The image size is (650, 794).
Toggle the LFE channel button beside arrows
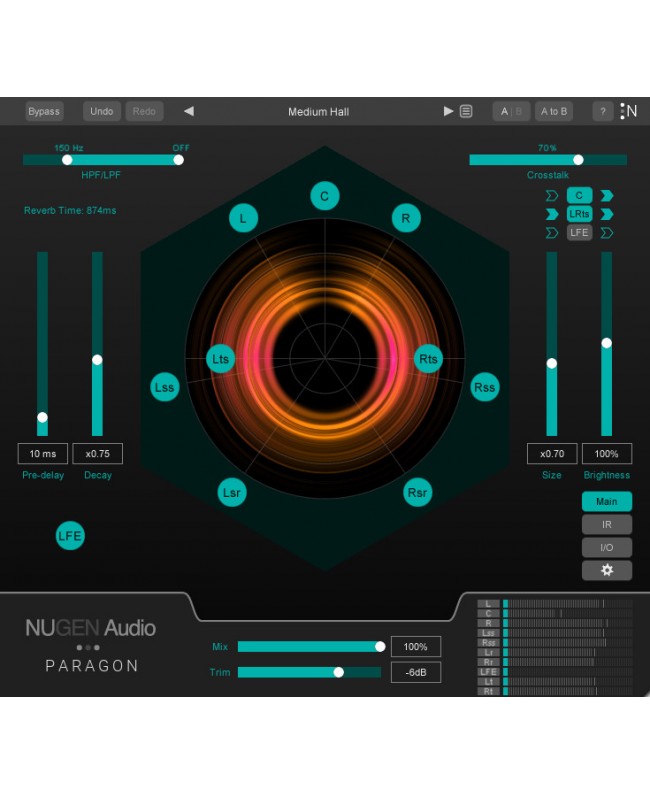tap(579, 232)
